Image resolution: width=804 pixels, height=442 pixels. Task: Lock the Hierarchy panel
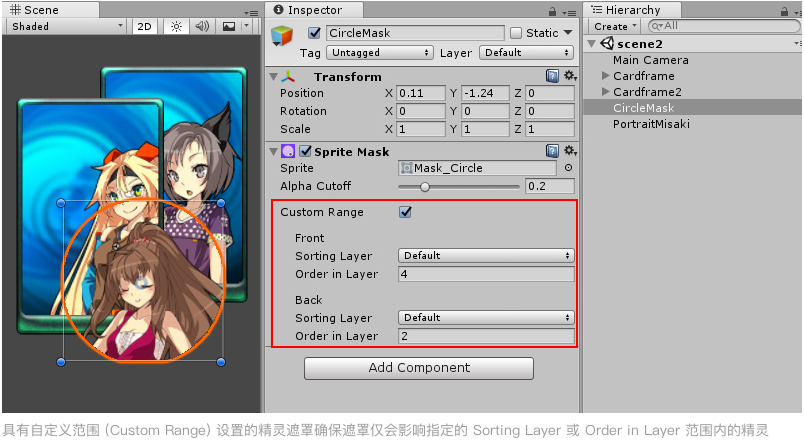785,11
